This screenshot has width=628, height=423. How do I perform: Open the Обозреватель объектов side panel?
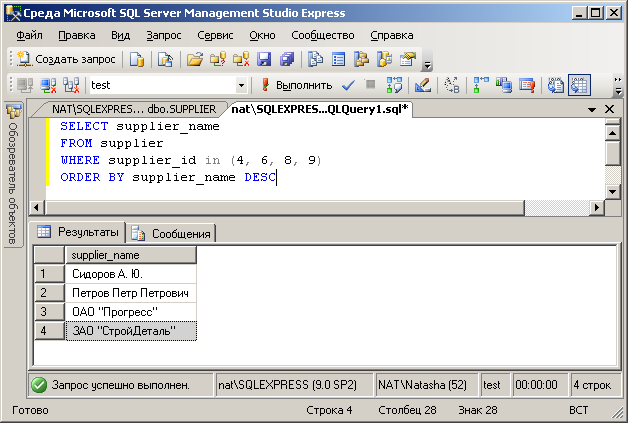[x=13, y=174]
